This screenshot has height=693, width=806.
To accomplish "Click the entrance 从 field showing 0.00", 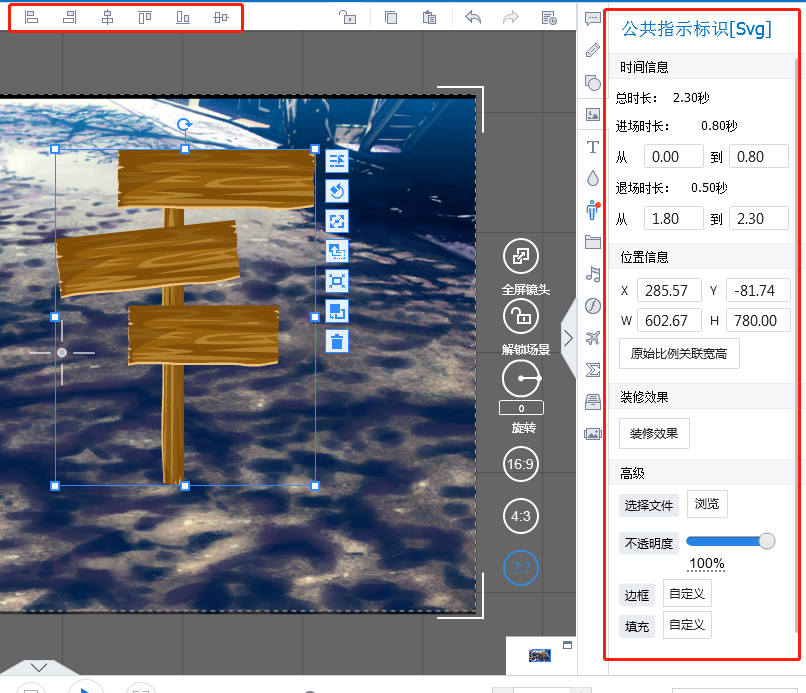I will (x=673, y=156).
